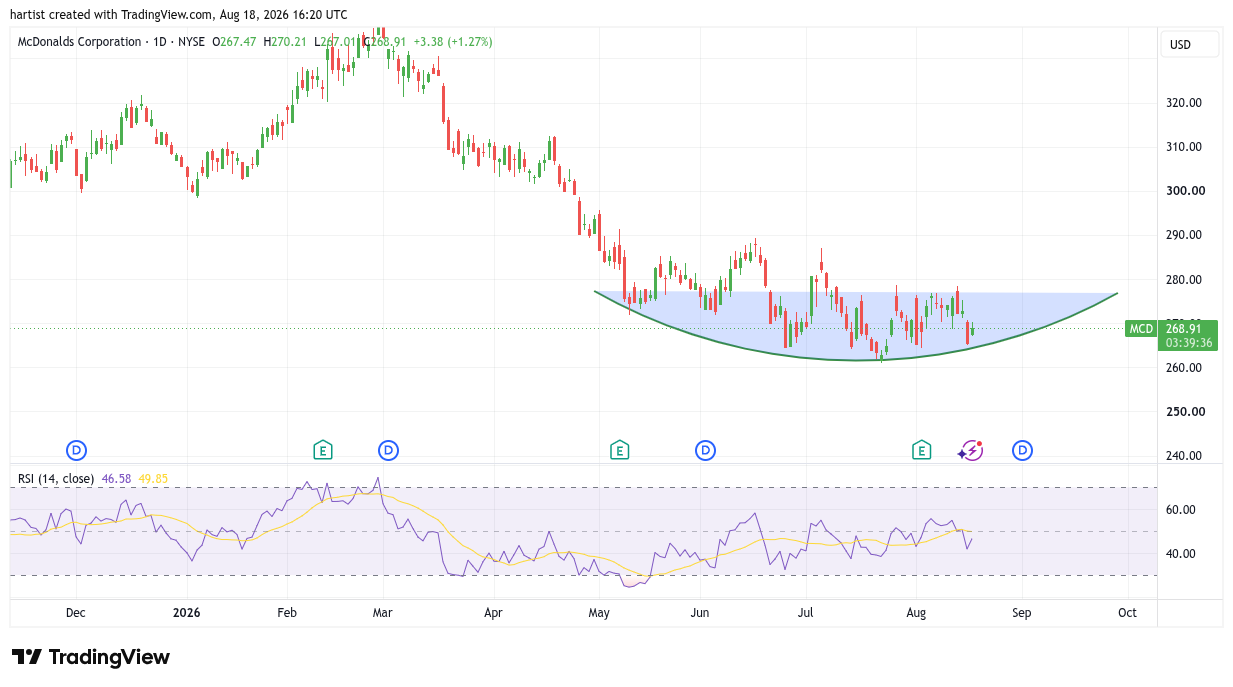Click the dividend marker in September
This screenshot has height=687, width=1233.
(x=1022, y=450)
